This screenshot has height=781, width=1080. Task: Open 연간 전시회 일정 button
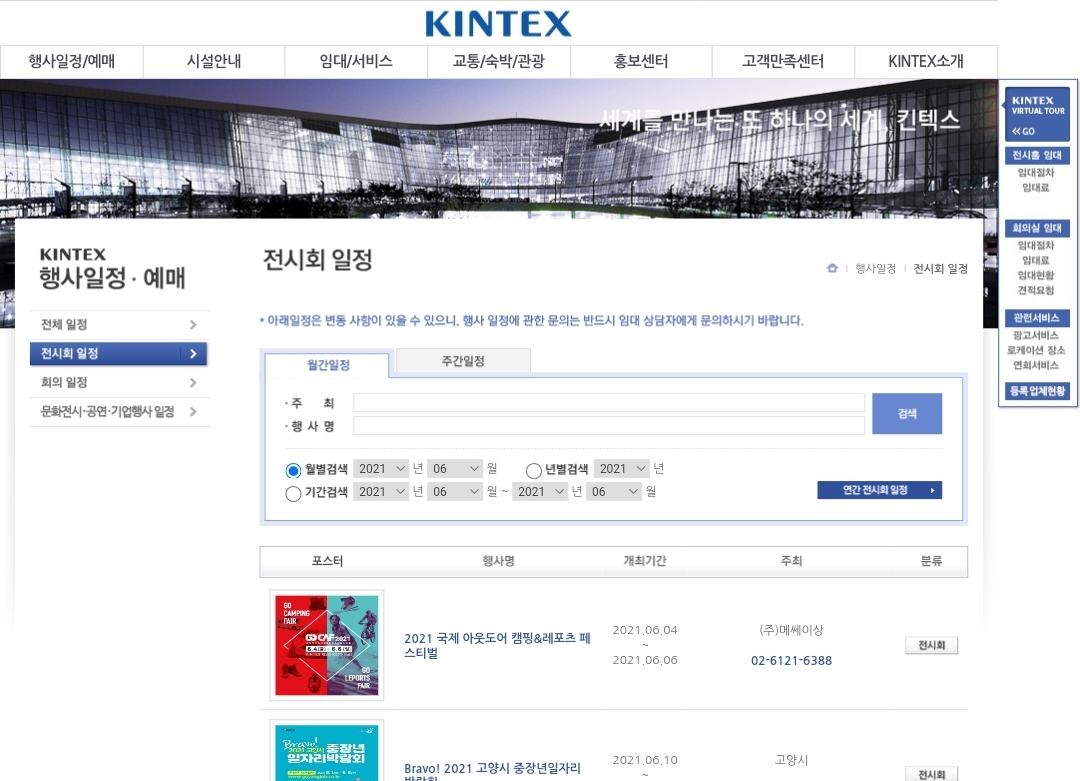pyautogui.click(x=880, y=490)
